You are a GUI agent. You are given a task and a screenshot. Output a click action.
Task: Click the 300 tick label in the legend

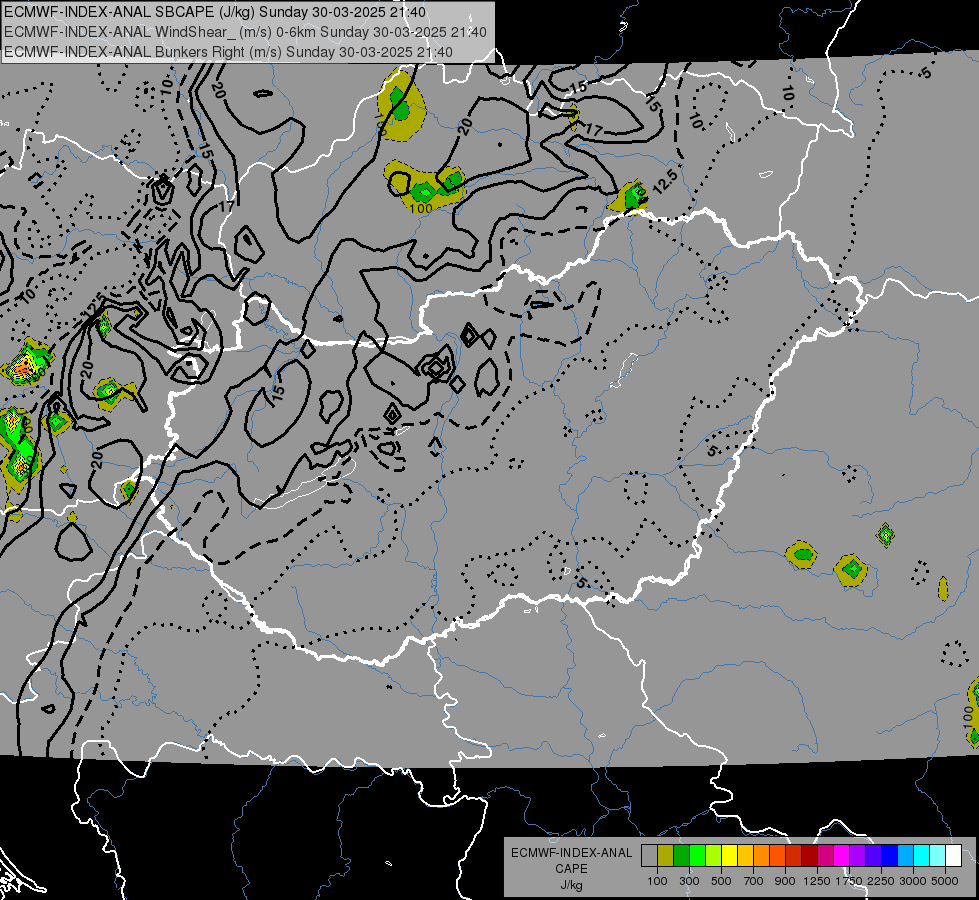click(689, 881)
